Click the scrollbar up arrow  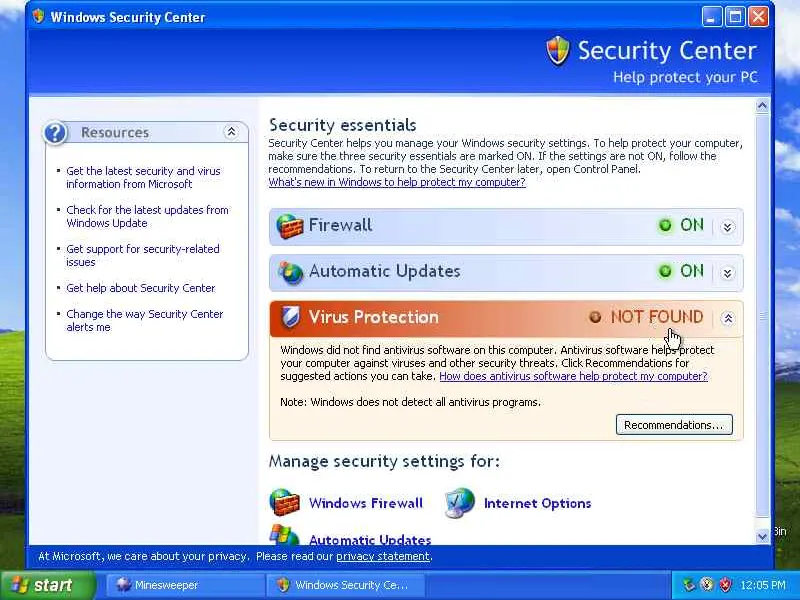click(762, 106)
